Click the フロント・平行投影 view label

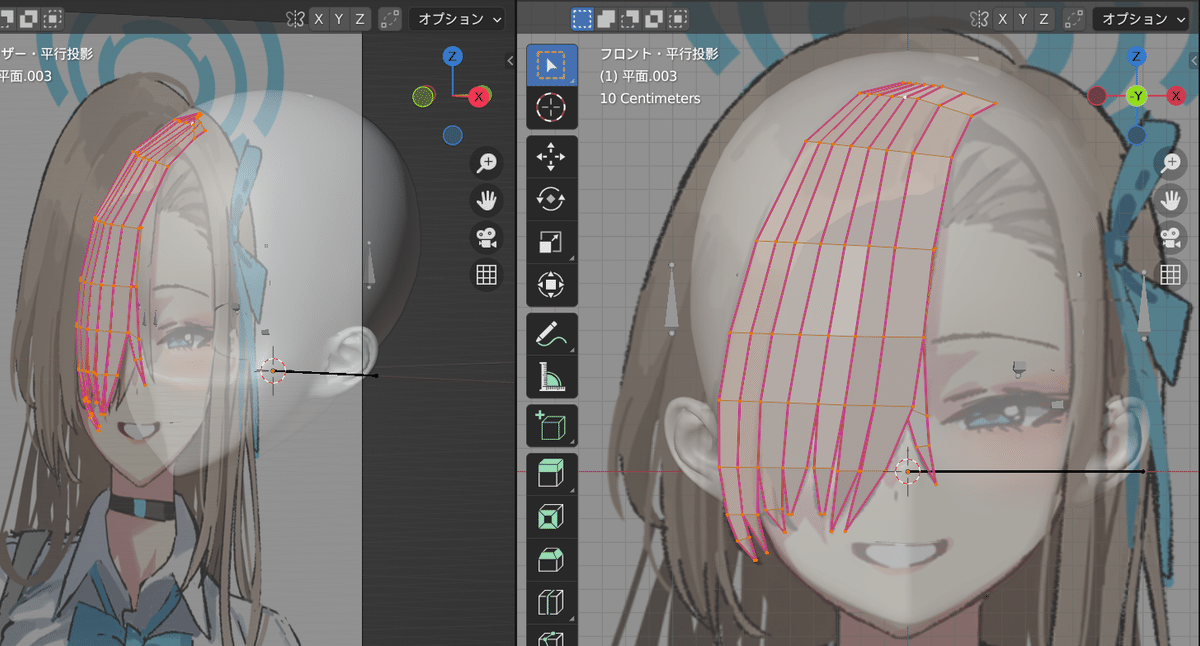pos(659,54)
